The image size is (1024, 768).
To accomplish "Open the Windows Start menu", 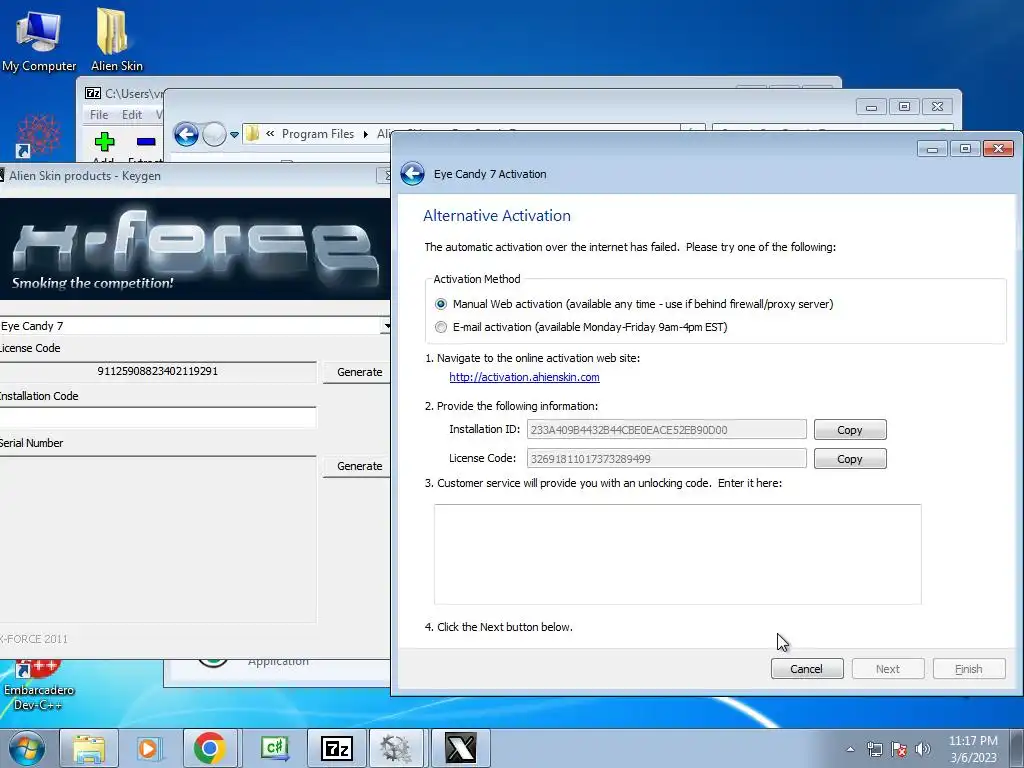I will pos(27,748).
